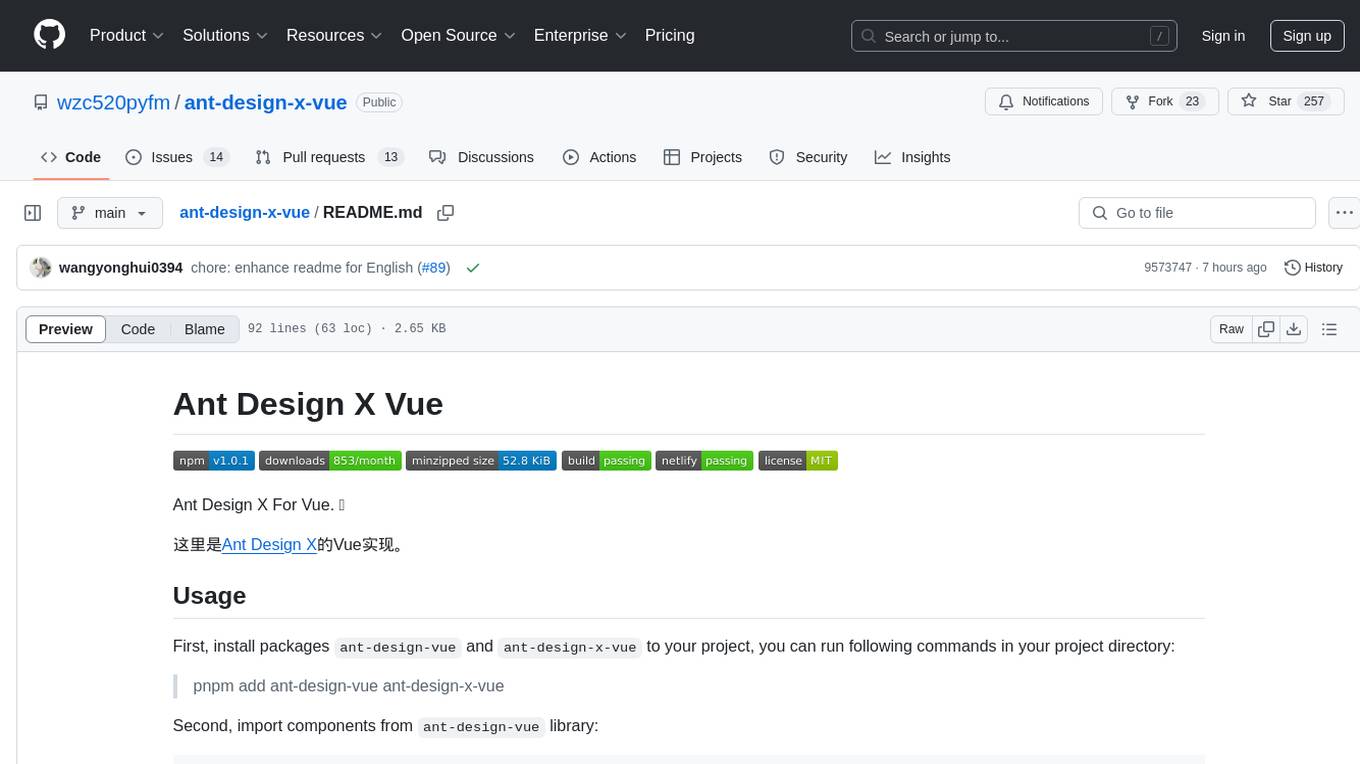
Task: Open the wzc520pyfm owner profile
Action: point(113,102)
